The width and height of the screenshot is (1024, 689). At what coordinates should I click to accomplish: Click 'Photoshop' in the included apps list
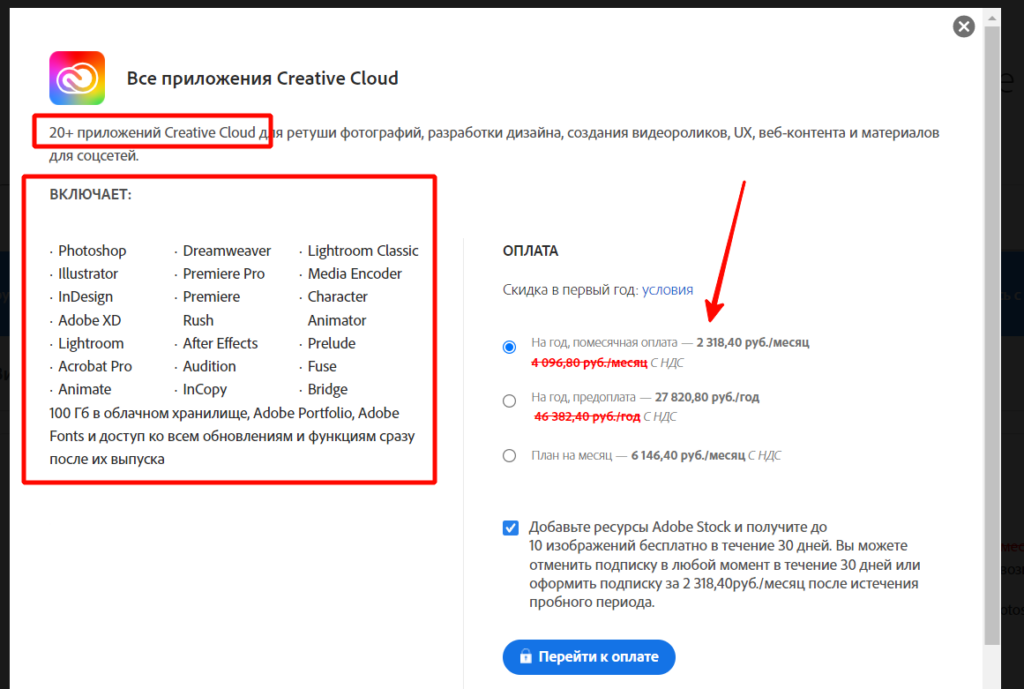pyautogui.click(x=92, y=251)
